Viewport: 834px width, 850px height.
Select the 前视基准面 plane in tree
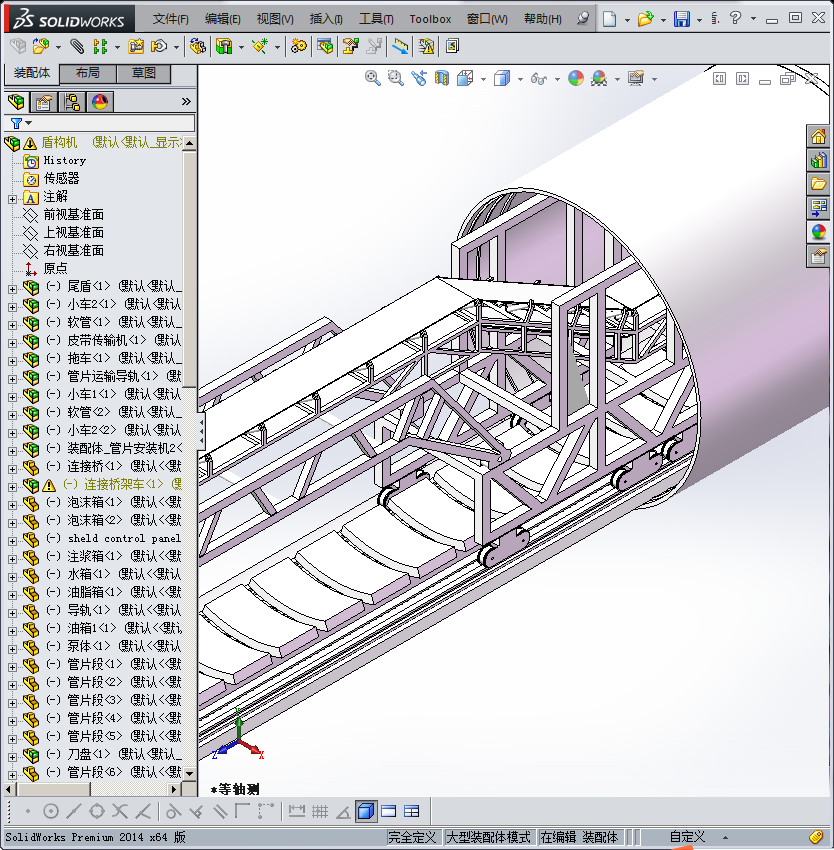tap(73, 215)
